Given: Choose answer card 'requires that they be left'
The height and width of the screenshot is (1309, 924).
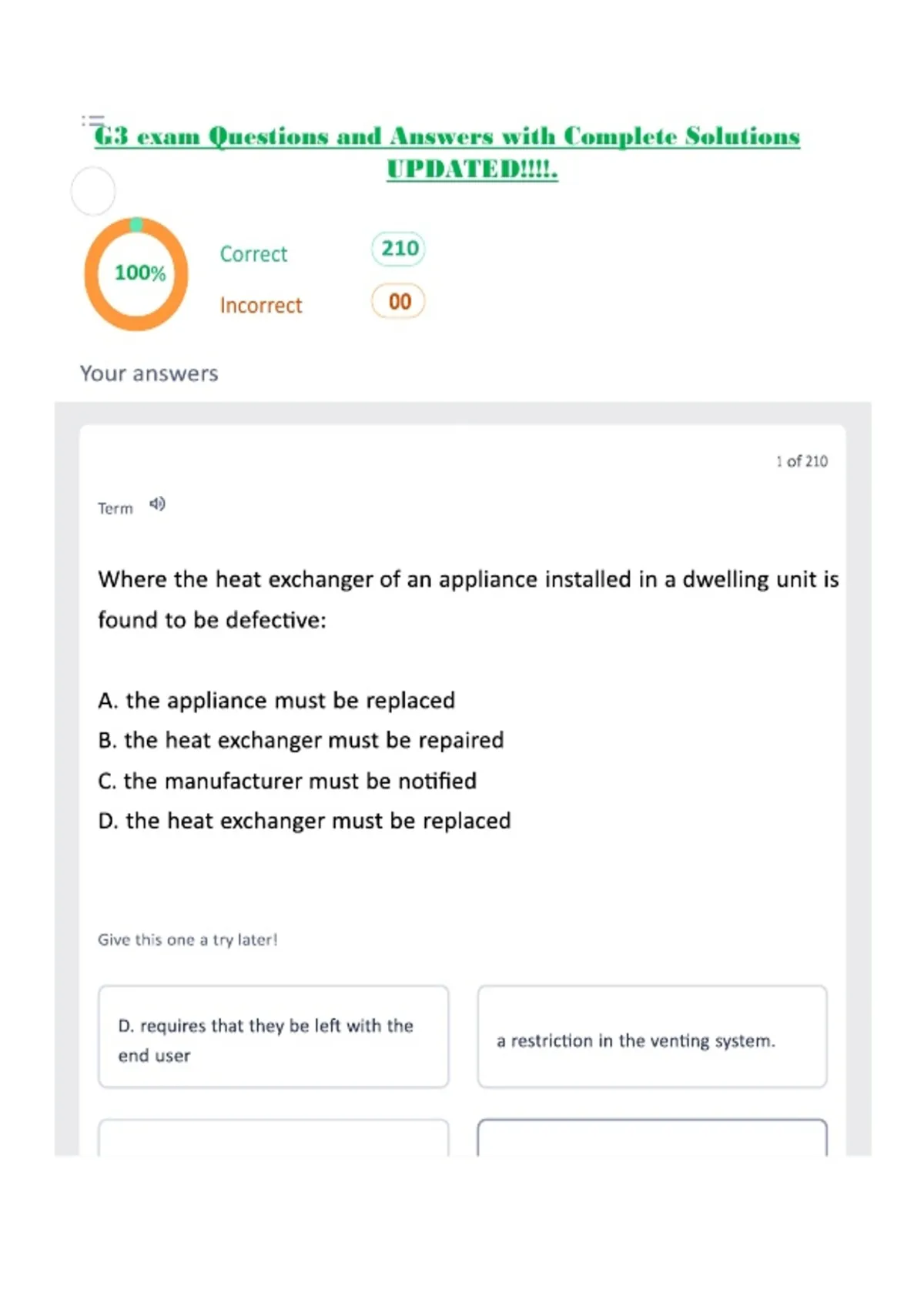Looking at the screenshot, I should click(273, 1036).
